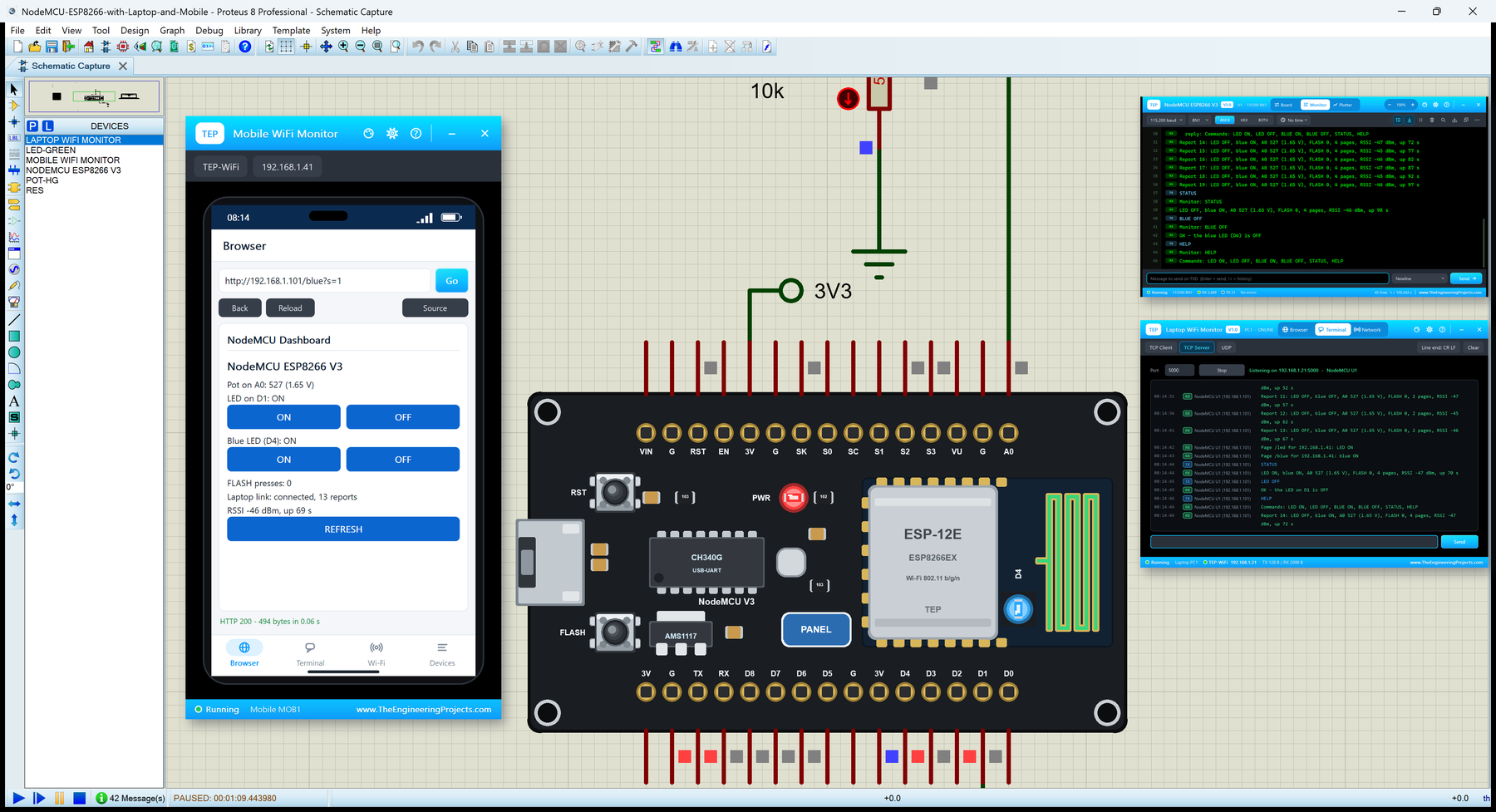Screen dimensions: 1496x812
Task: Click the Zoom Out magnifier icon
Action: [x=361, y=47]
